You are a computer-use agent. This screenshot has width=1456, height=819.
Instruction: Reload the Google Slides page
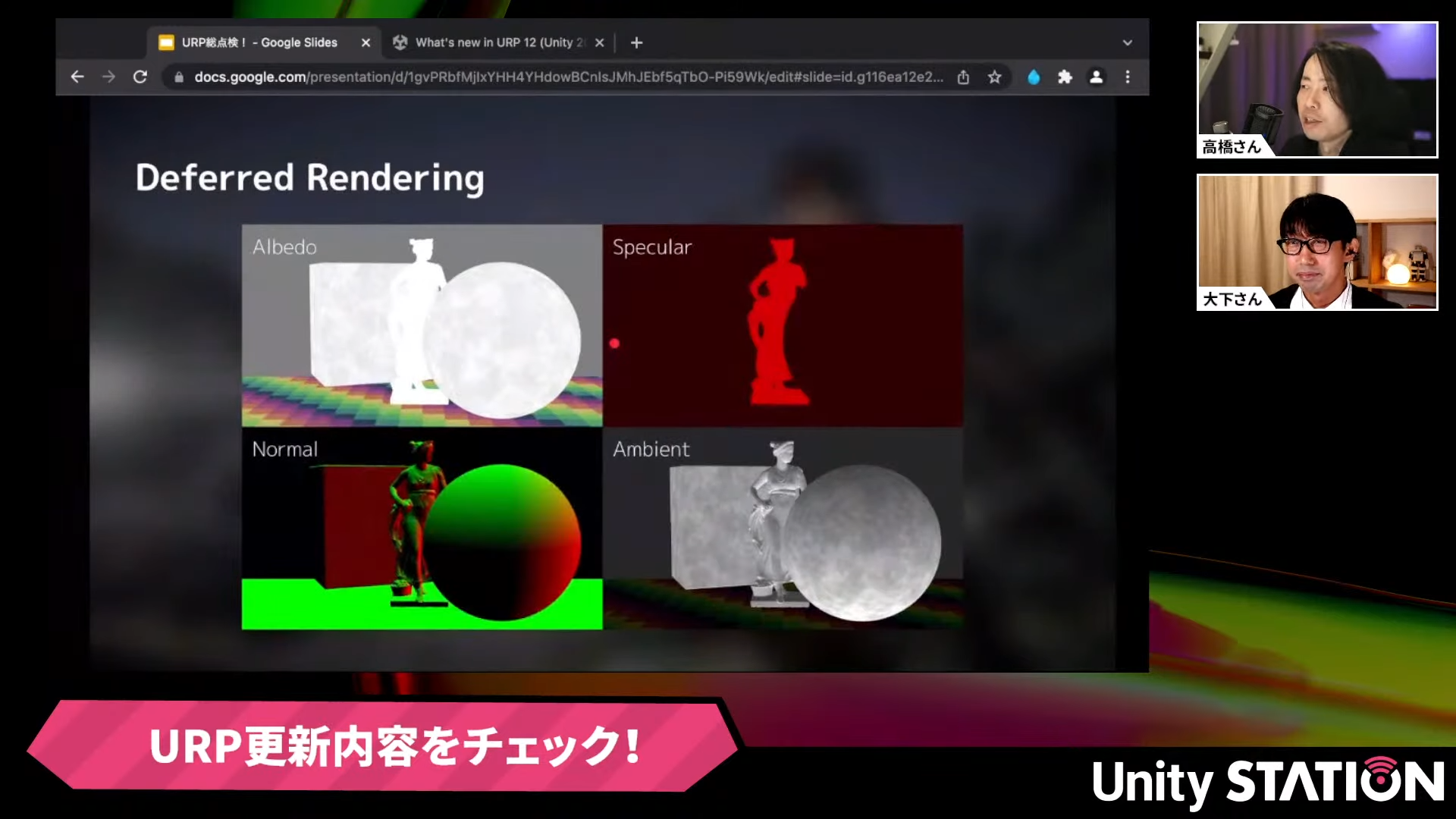[x=140, y=77]
